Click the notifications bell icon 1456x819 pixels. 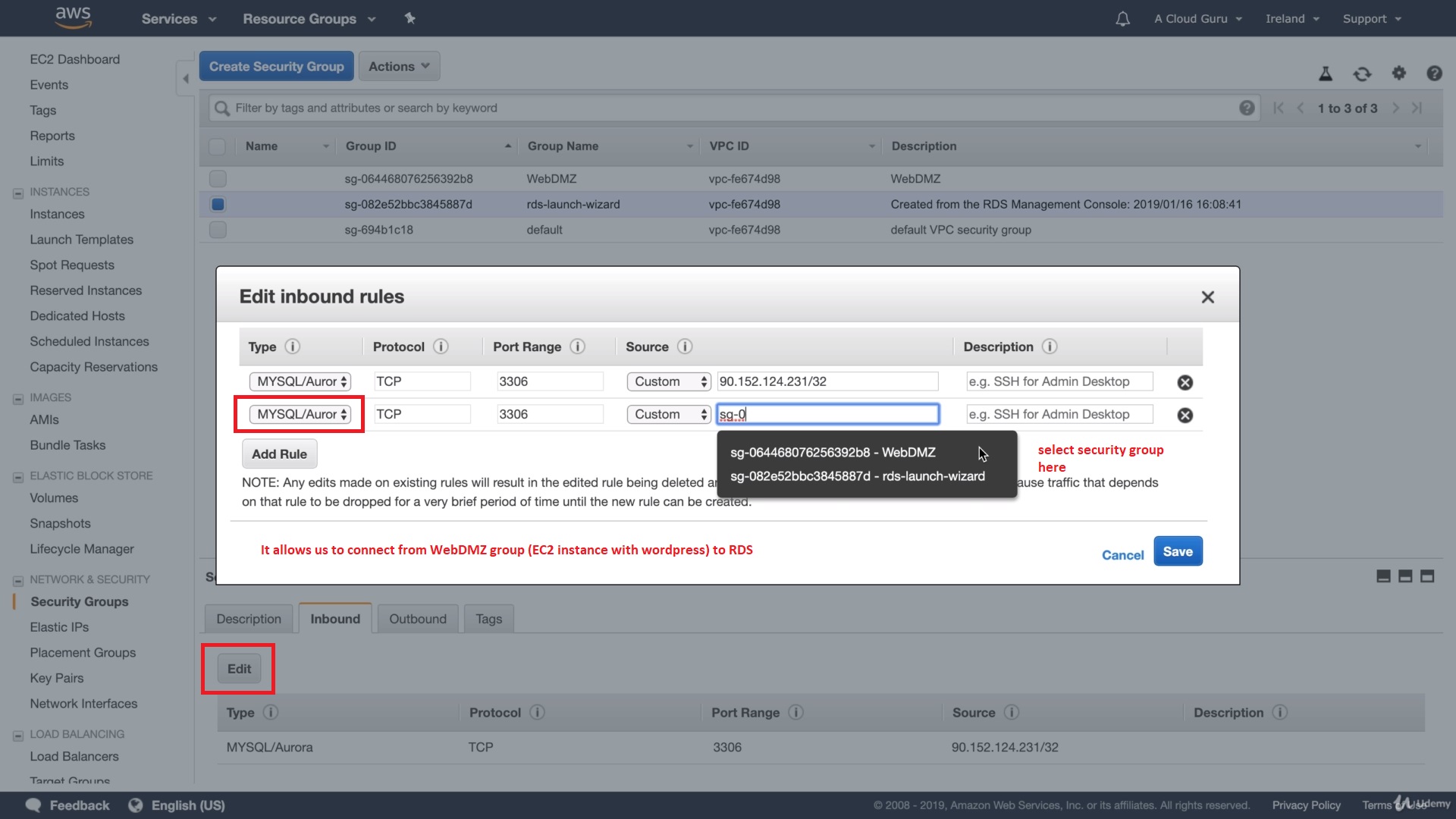click(1122, 19)
